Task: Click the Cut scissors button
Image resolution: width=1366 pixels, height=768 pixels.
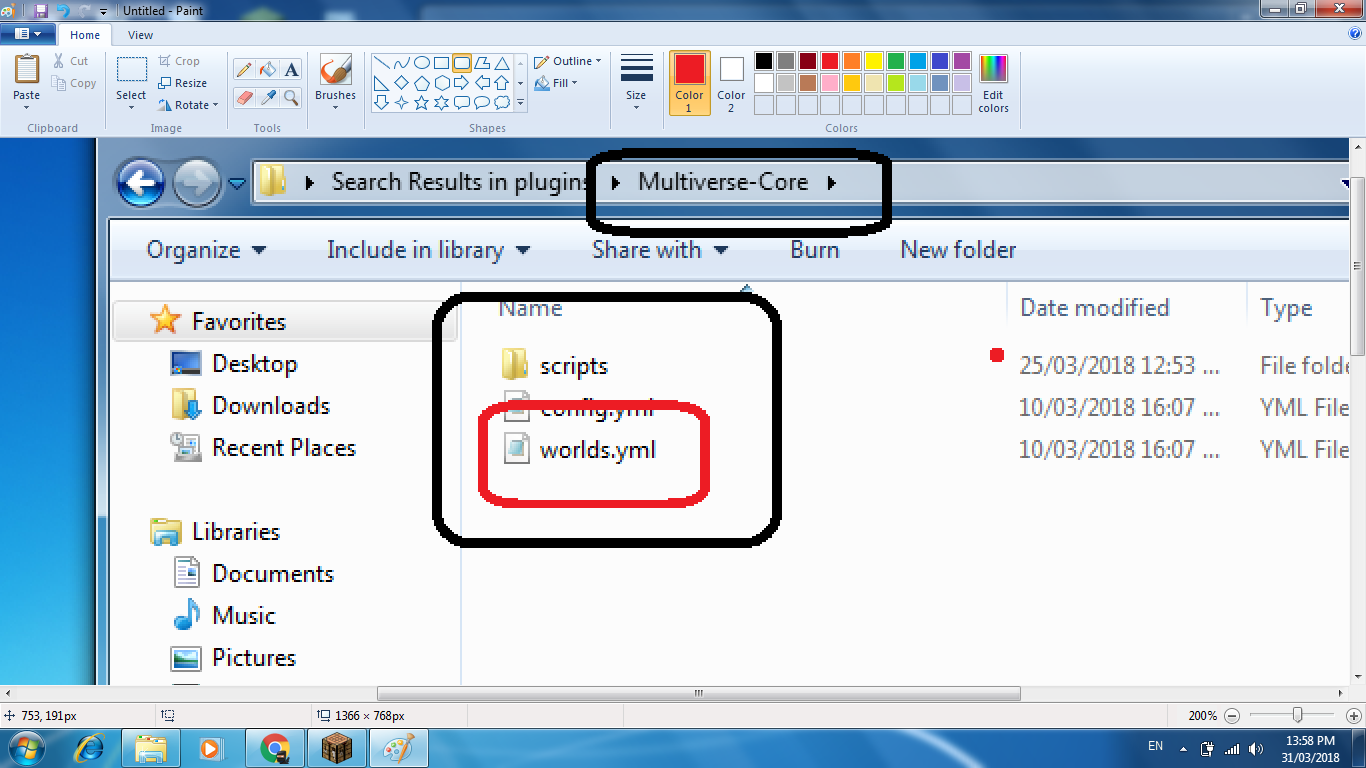Action: 71,61
